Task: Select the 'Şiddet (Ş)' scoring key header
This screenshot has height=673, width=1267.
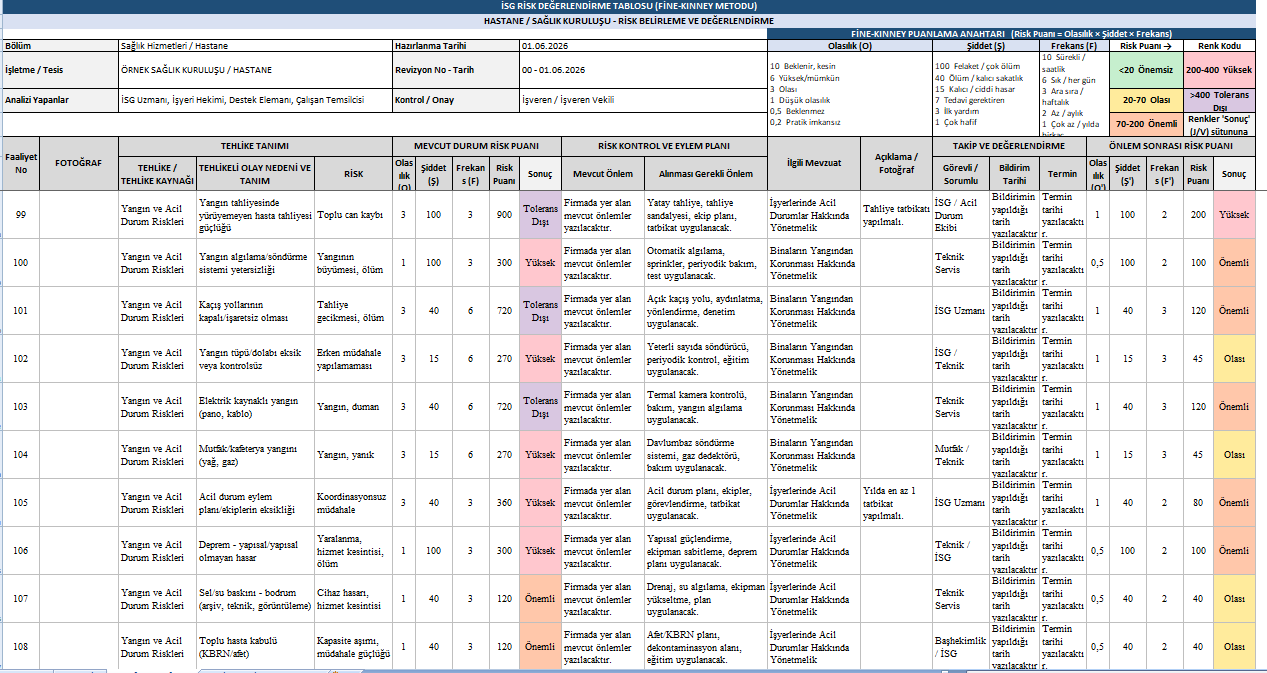Action: 985,46
